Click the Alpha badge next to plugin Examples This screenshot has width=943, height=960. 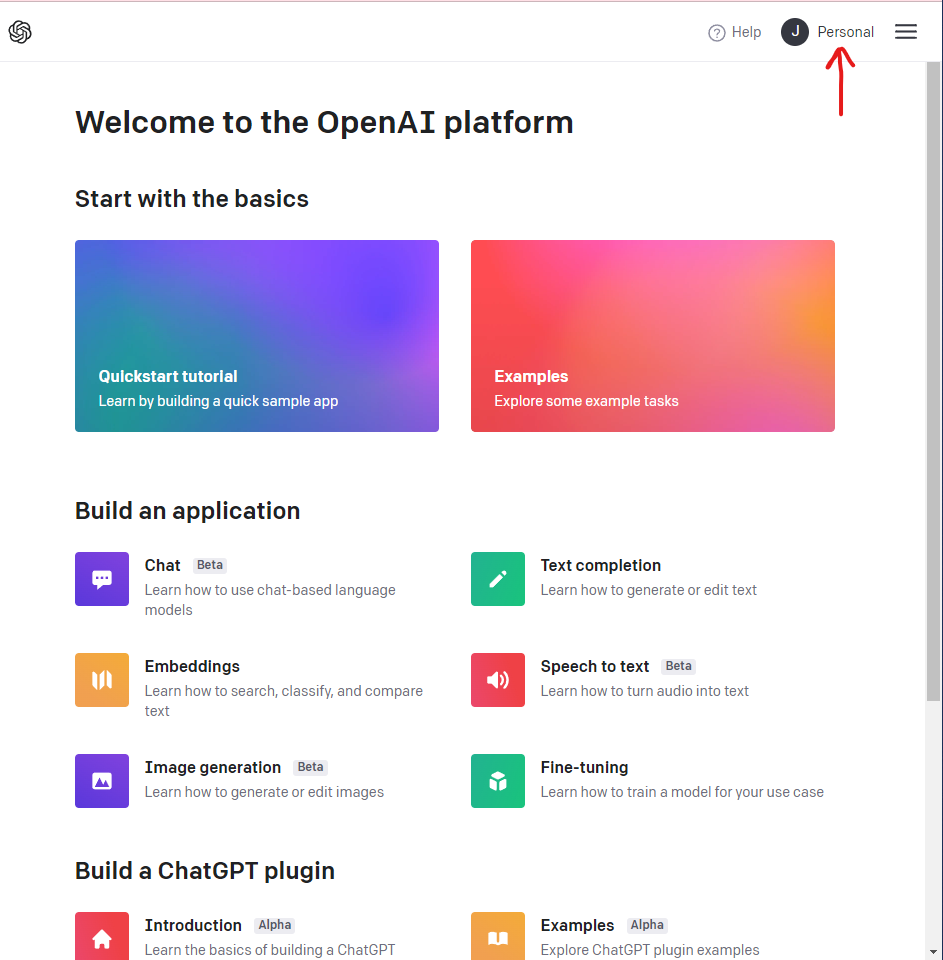[x=647, y=925]
